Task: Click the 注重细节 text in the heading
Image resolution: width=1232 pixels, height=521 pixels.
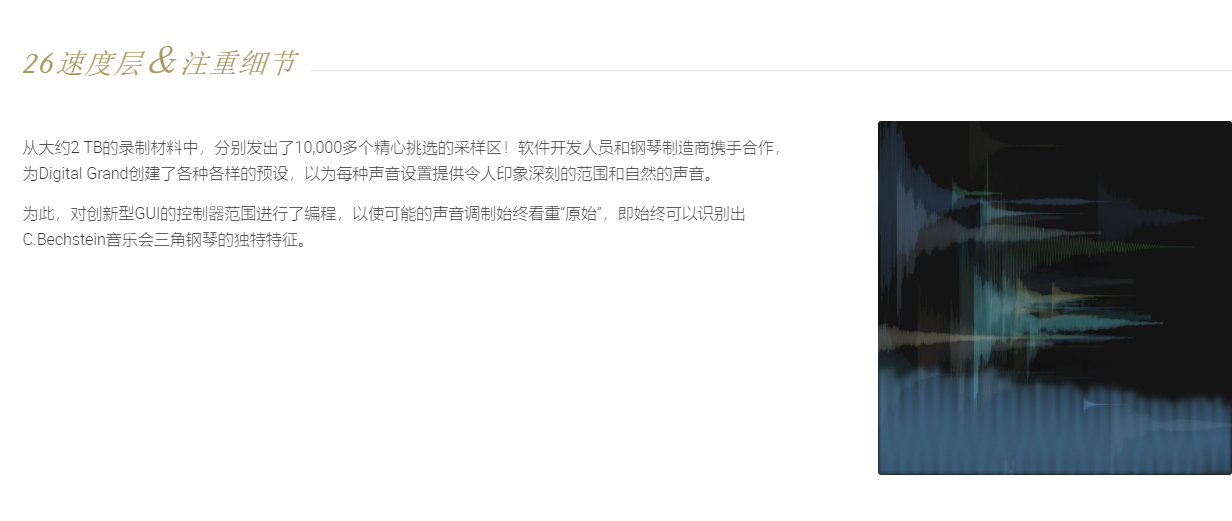Action: 239,64
